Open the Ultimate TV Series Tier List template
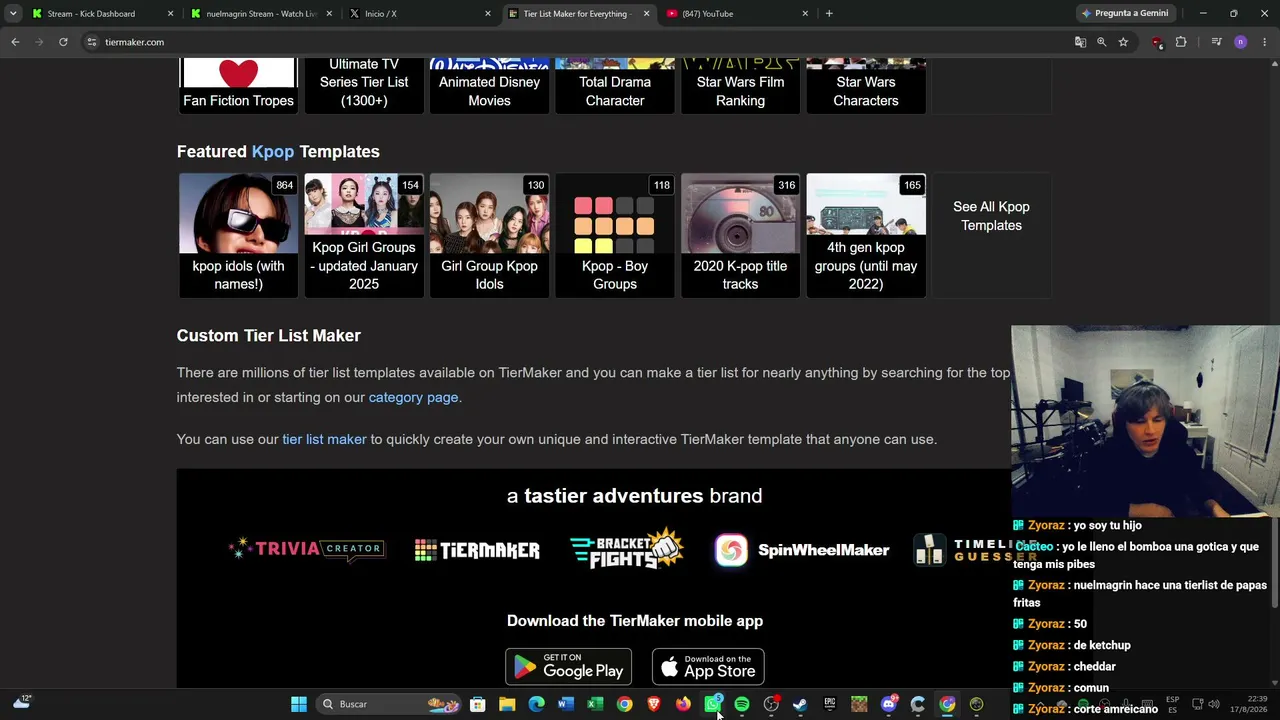The image size is (1280, 720). [x=364, y=86]
